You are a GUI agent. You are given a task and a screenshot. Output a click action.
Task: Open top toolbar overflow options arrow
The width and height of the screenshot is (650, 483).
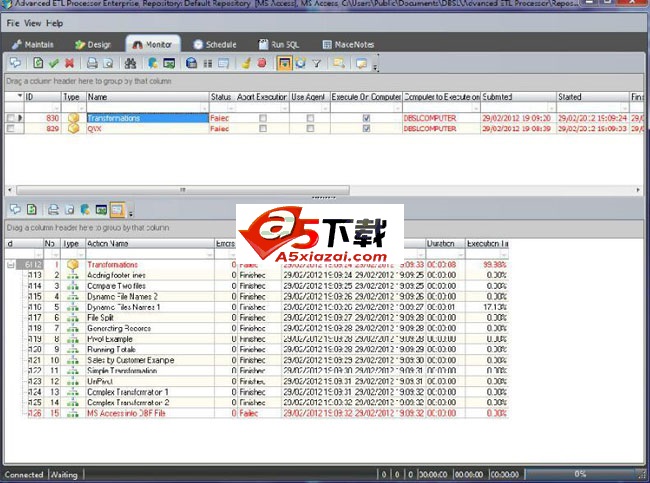[x=376, y=68]
